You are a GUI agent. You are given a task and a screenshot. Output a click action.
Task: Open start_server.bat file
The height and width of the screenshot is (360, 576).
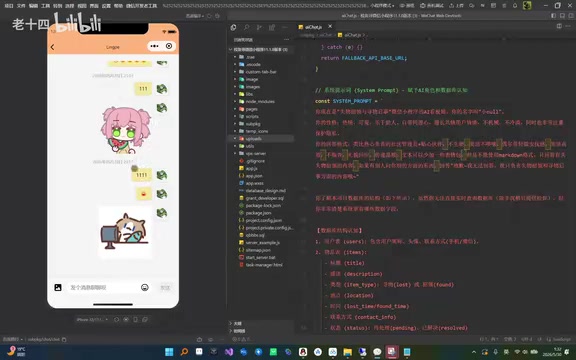(x=260, y=257)
